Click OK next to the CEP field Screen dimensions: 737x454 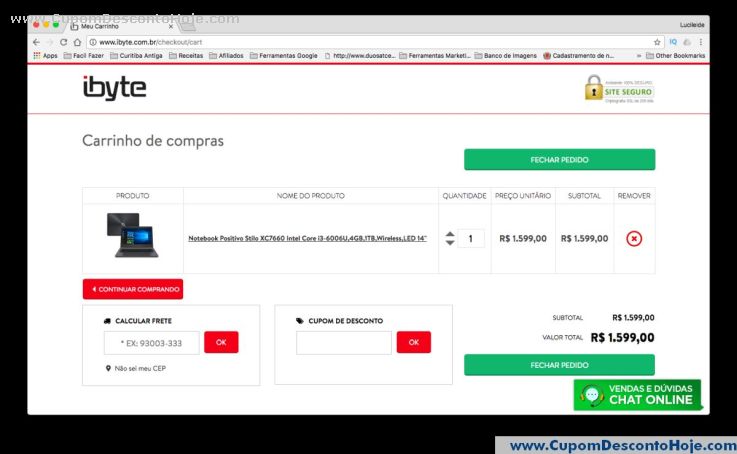221,342
